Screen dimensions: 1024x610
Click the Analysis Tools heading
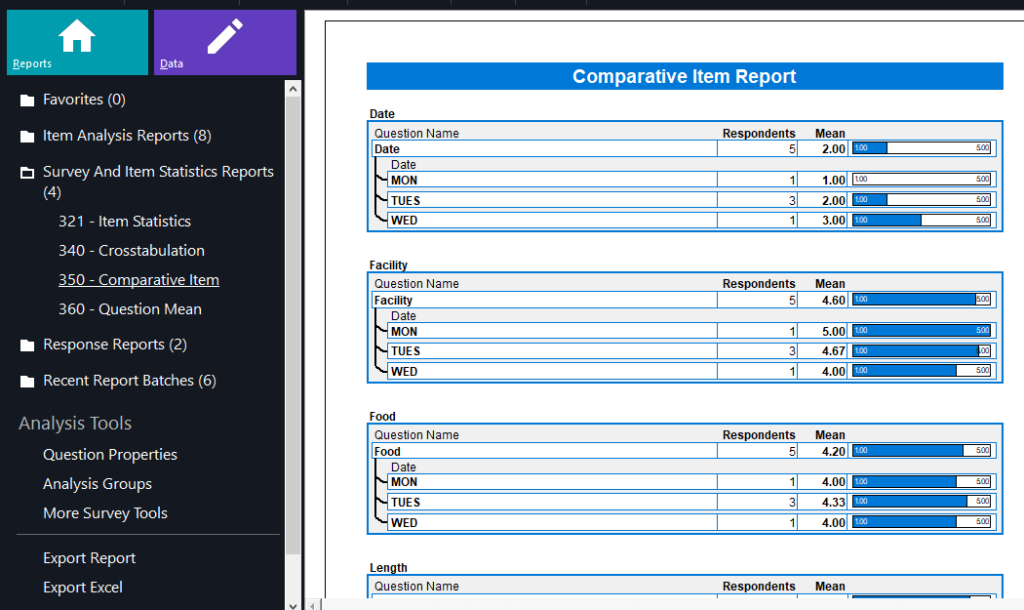point(75,423)
